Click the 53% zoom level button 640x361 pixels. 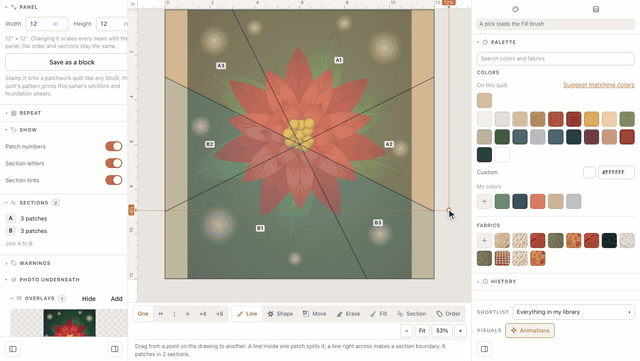[x=442, y=331]
